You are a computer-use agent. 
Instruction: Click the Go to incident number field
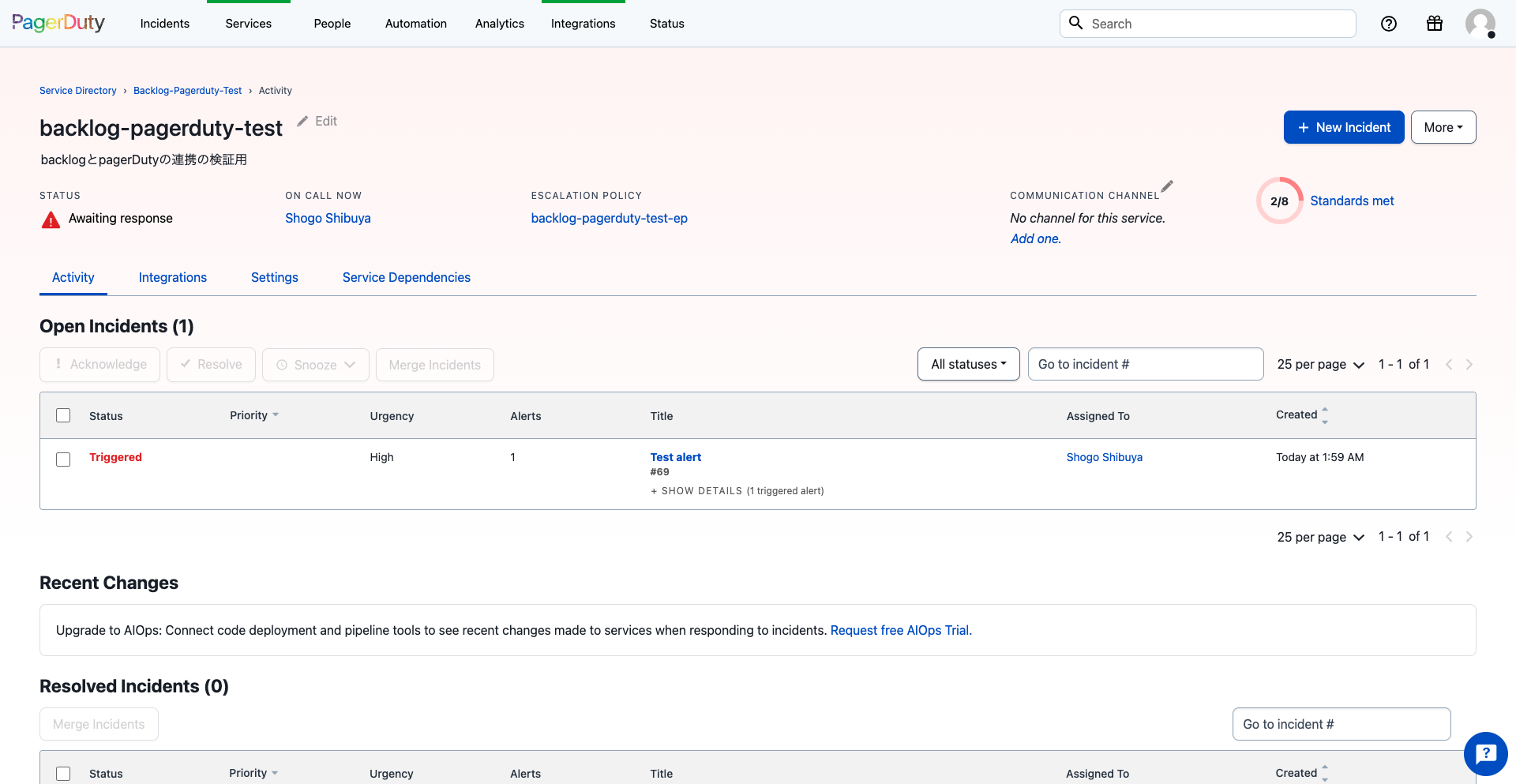click(x=1145, y=364)
